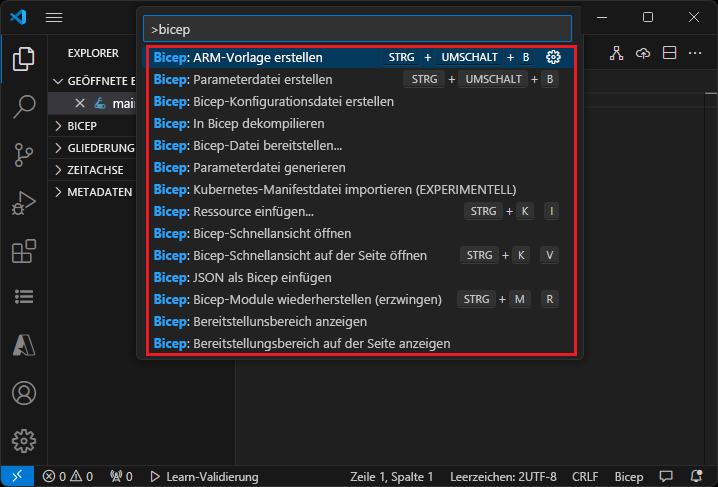Click the hamburger application menu
Viewport: 718px width, 487px height.
tap(54, 17)
